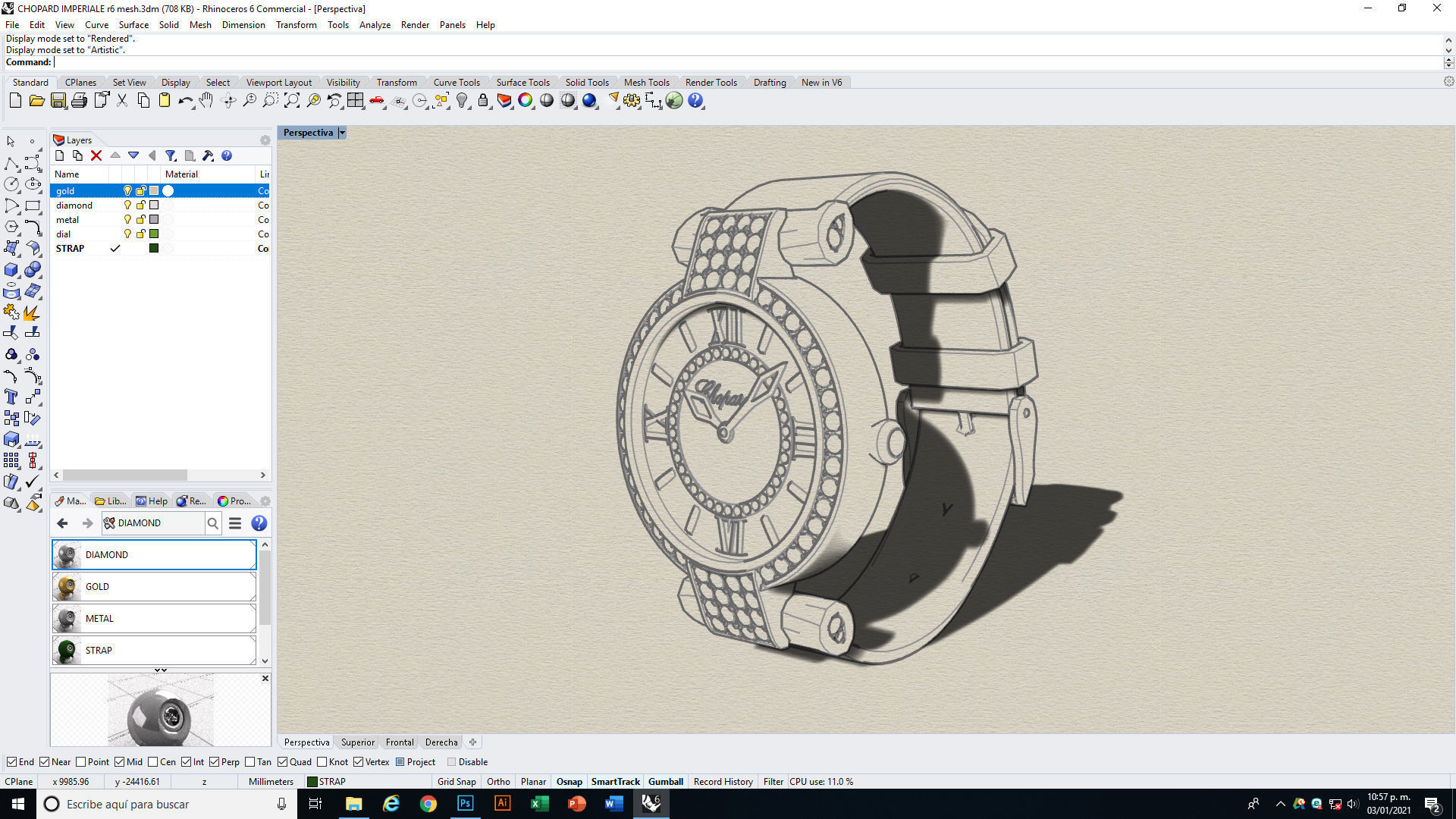Open the Analyze menu
This screenshot has width=1456, height=819.
point(375,25)
